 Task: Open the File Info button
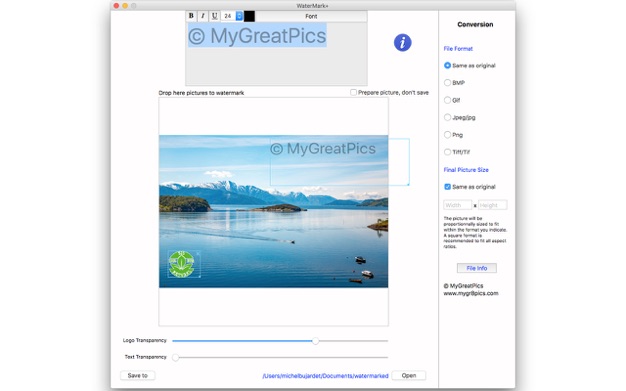coord(477,268)
